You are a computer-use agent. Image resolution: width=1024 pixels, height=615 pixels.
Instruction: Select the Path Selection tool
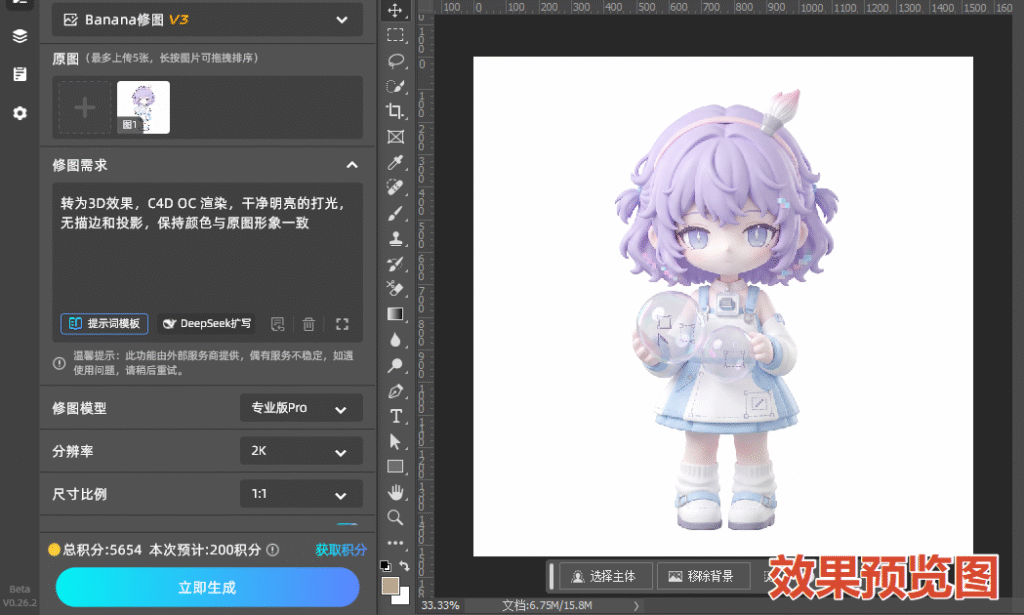pyautogui.click(x=395, y=441)
